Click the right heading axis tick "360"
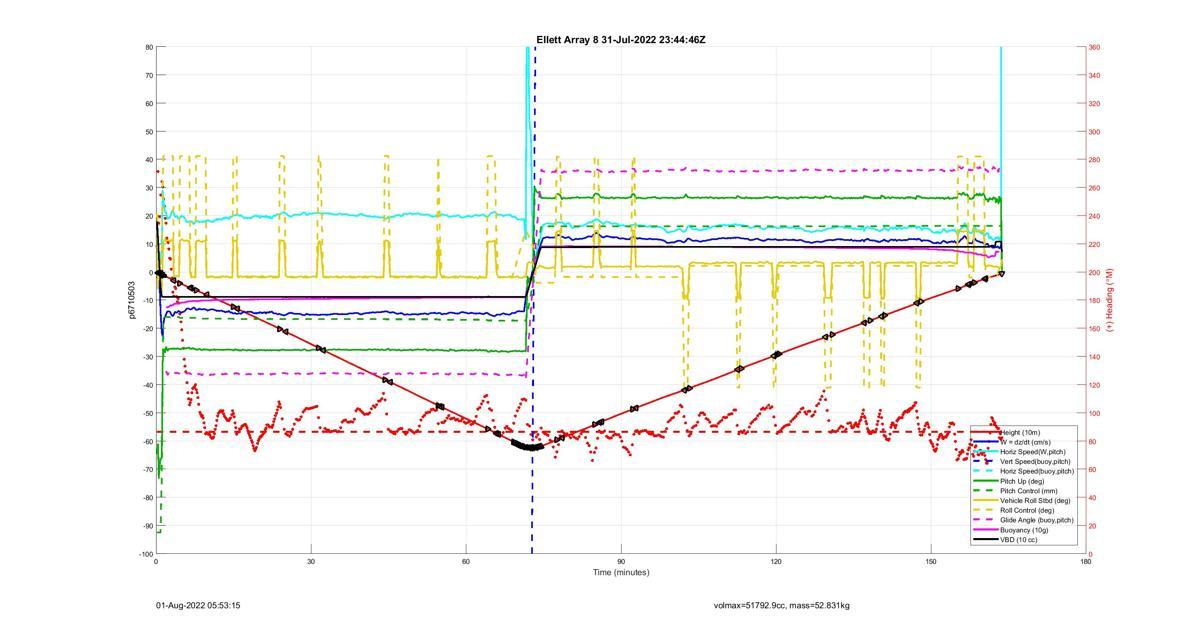 coord(1094,47)
